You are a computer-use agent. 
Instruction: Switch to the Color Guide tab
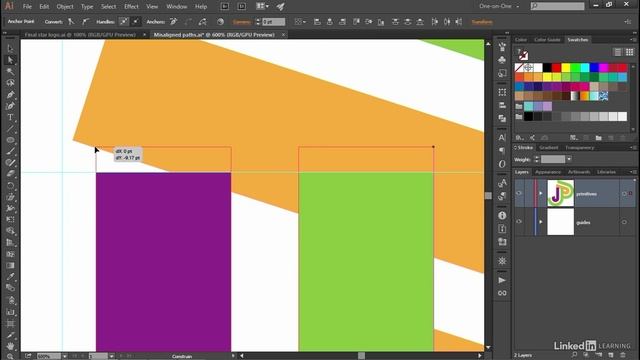(547, 40)
